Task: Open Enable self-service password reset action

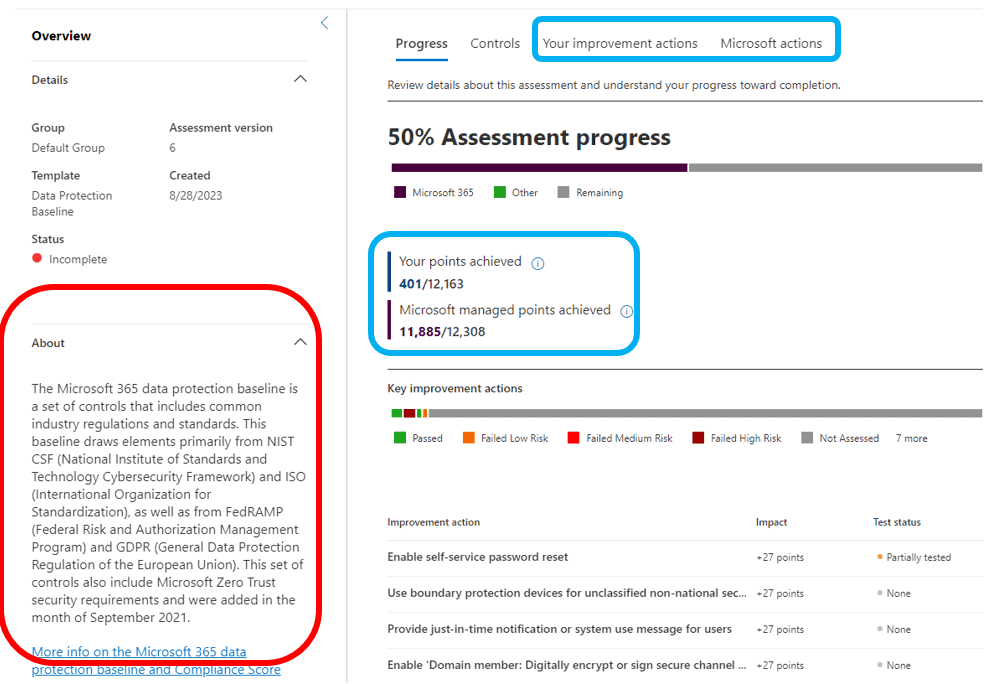Action: tap(478, 557)
